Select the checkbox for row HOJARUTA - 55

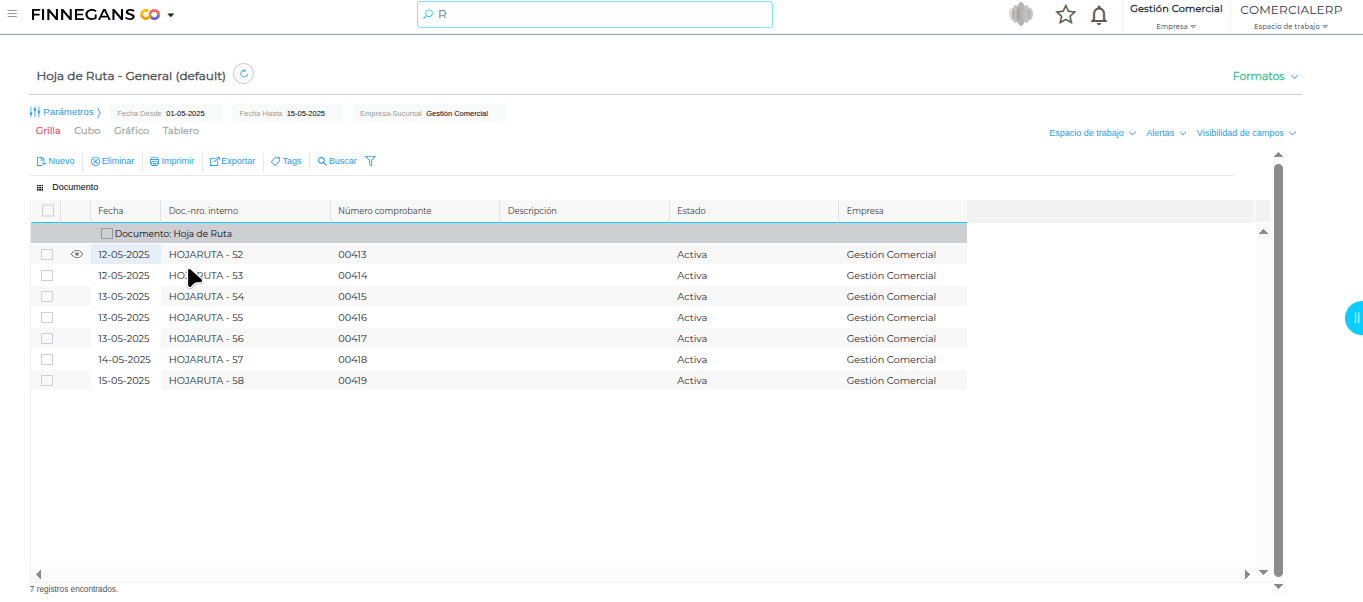[47, 317]
